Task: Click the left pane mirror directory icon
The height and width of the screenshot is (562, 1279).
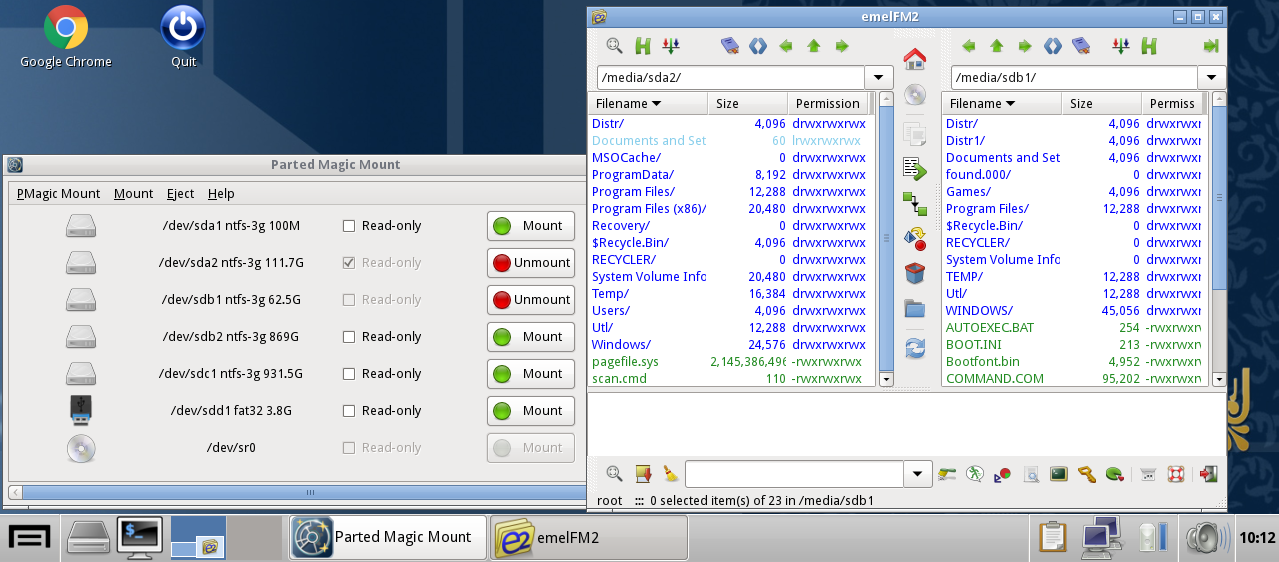Action: click(x=757, y=46)
